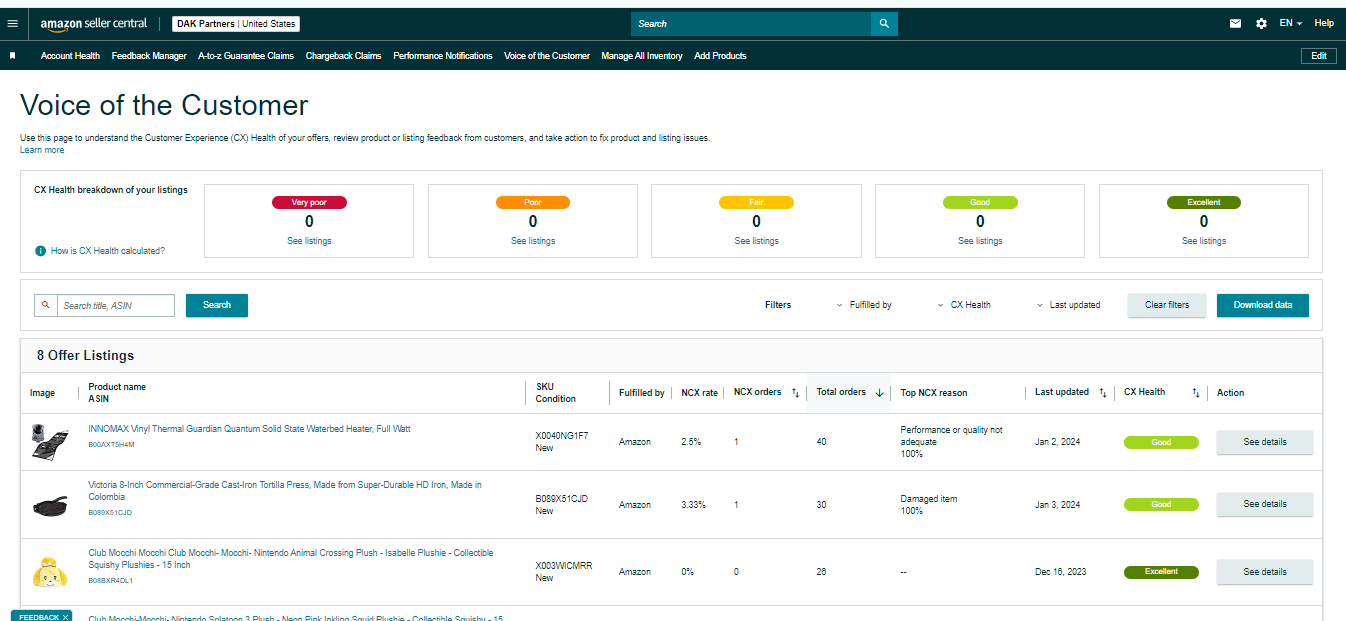This screenshot has width=1346, height=621.
Task: Sort by CX Health column arrows
Action: (1195, 393)
